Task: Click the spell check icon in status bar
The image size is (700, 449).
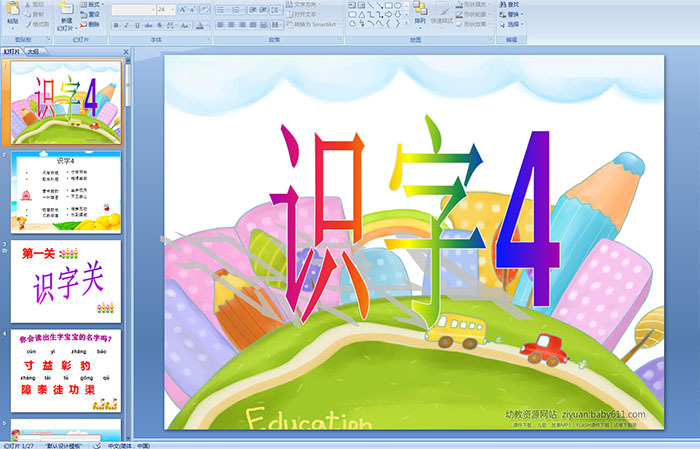Action: (x=96, y=445)
